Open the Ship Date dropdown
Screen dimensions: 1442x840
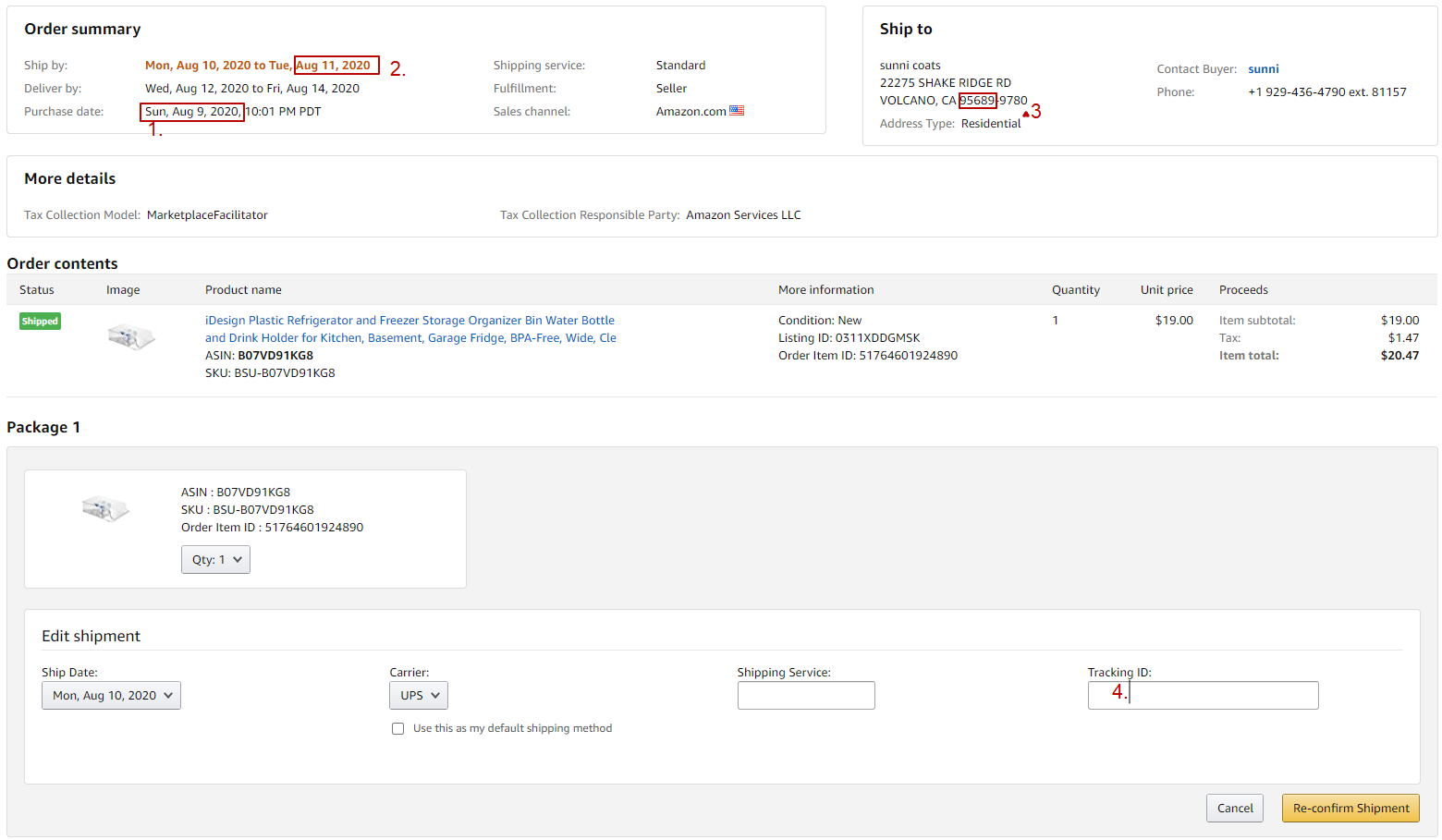(111, 696)
